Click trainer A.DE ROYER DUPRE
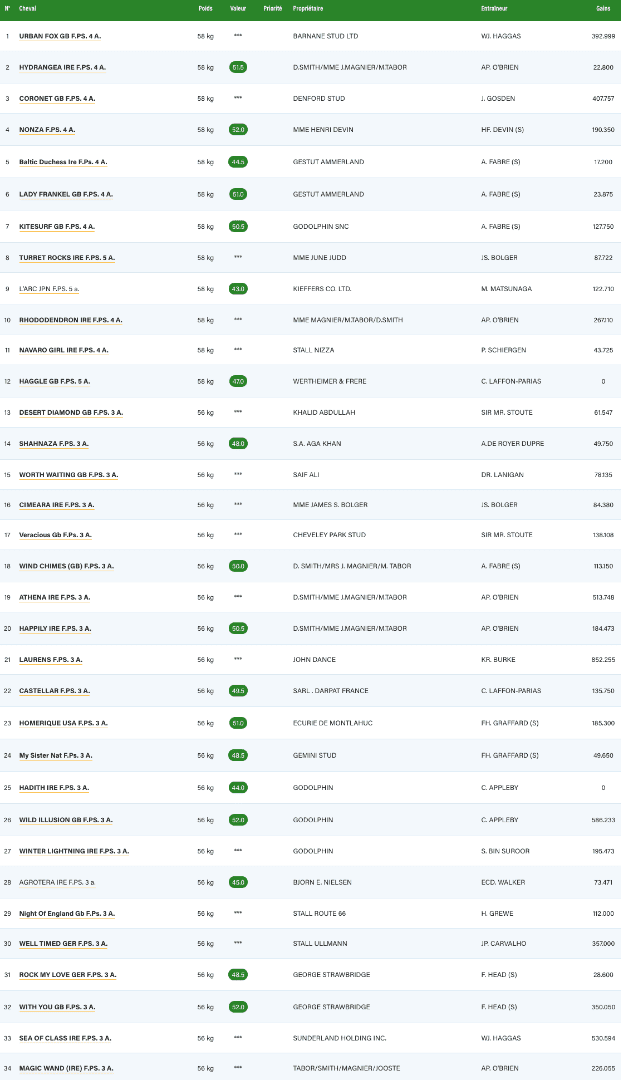Image resolution: width=621 pixels, height=1080 pixels. [x=512, y=444]
